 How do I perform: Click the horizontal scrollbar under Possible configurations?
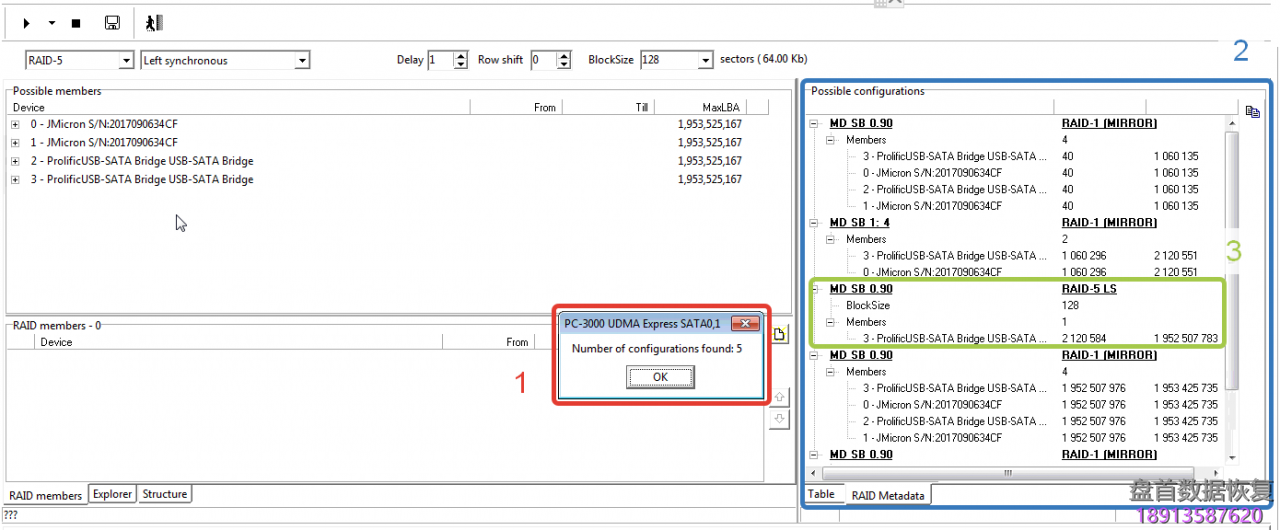pyautogui.click(x=1014, y=472)
